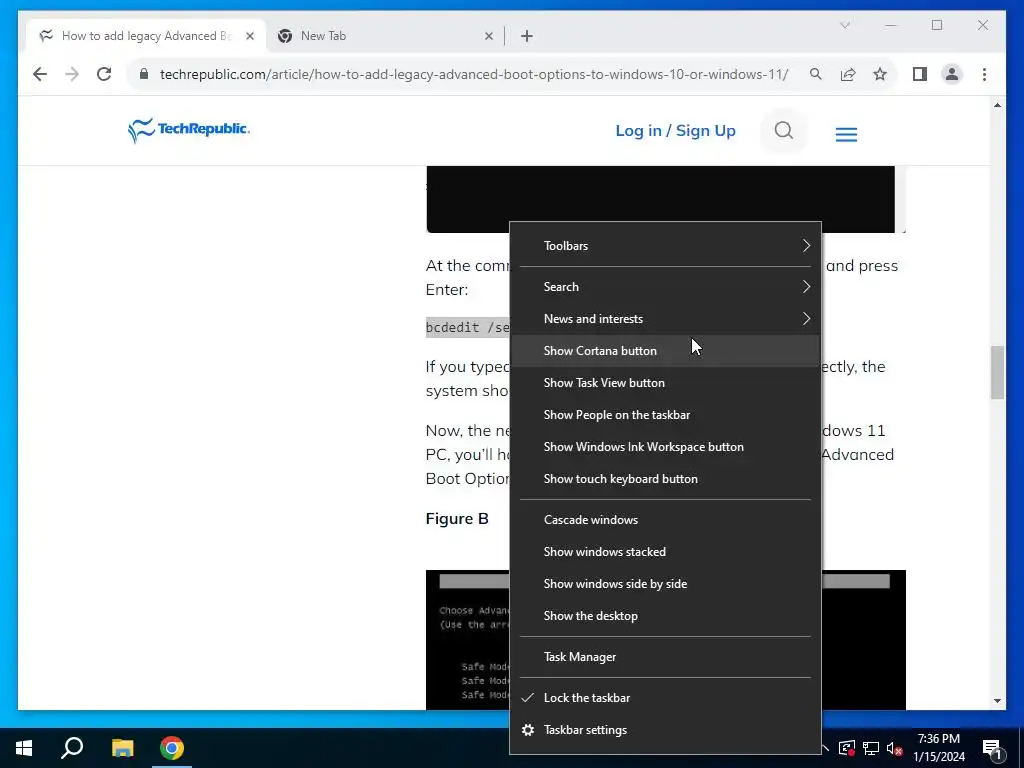The height and width of the screenshot is (768, 1024).
Task: Click the browser forward arrow
Action: click(72, 74)
